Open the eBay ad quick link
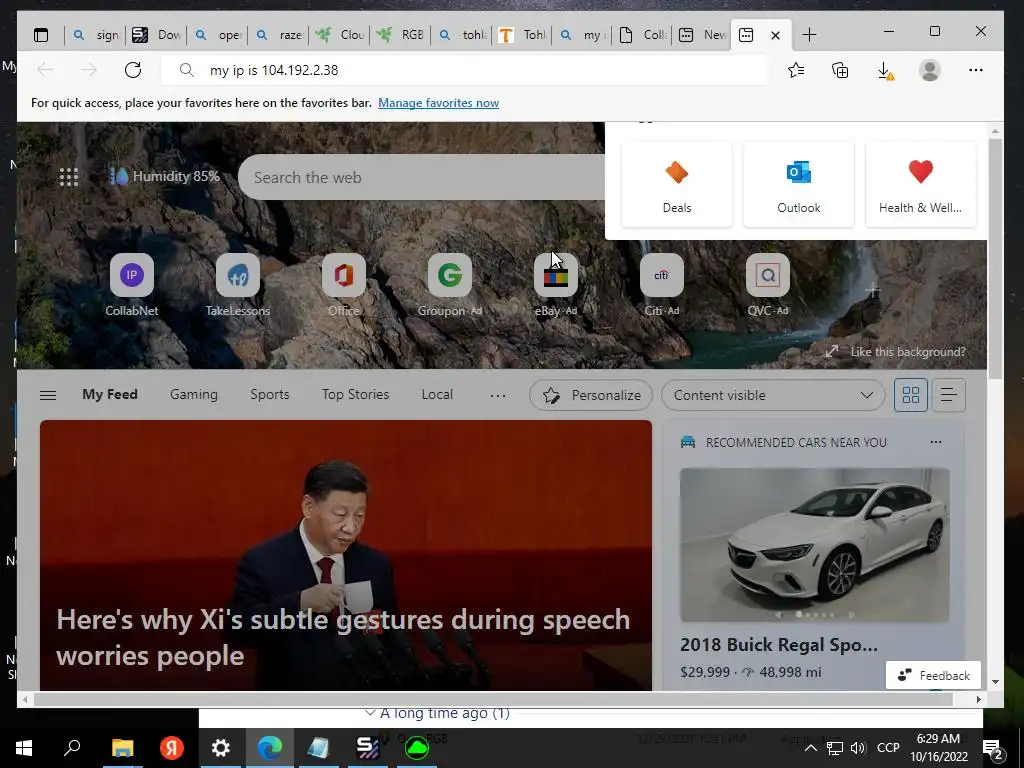This screenshot has height=768, width=1024. tap(556, 285)
